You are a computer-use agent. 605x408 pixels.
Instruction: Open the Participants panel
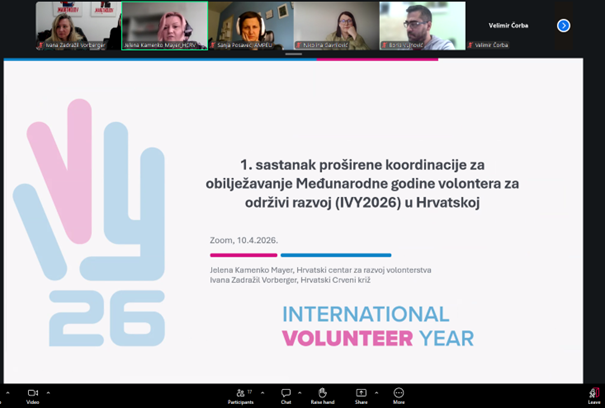pyautogui.click(x=240, y=396)
